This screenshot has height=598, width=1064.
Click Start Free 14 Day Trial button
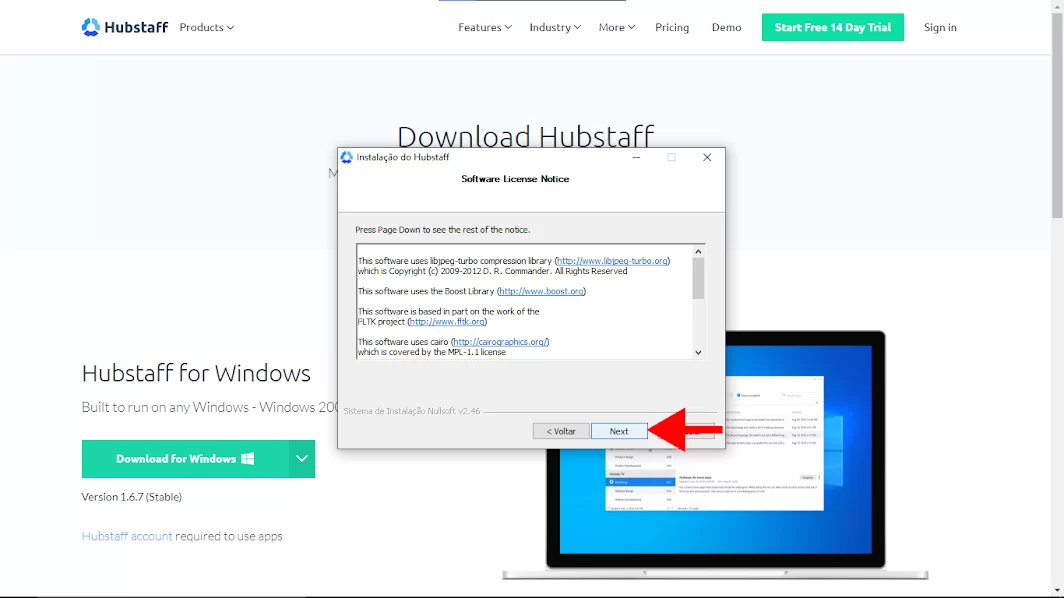(833, 27)
